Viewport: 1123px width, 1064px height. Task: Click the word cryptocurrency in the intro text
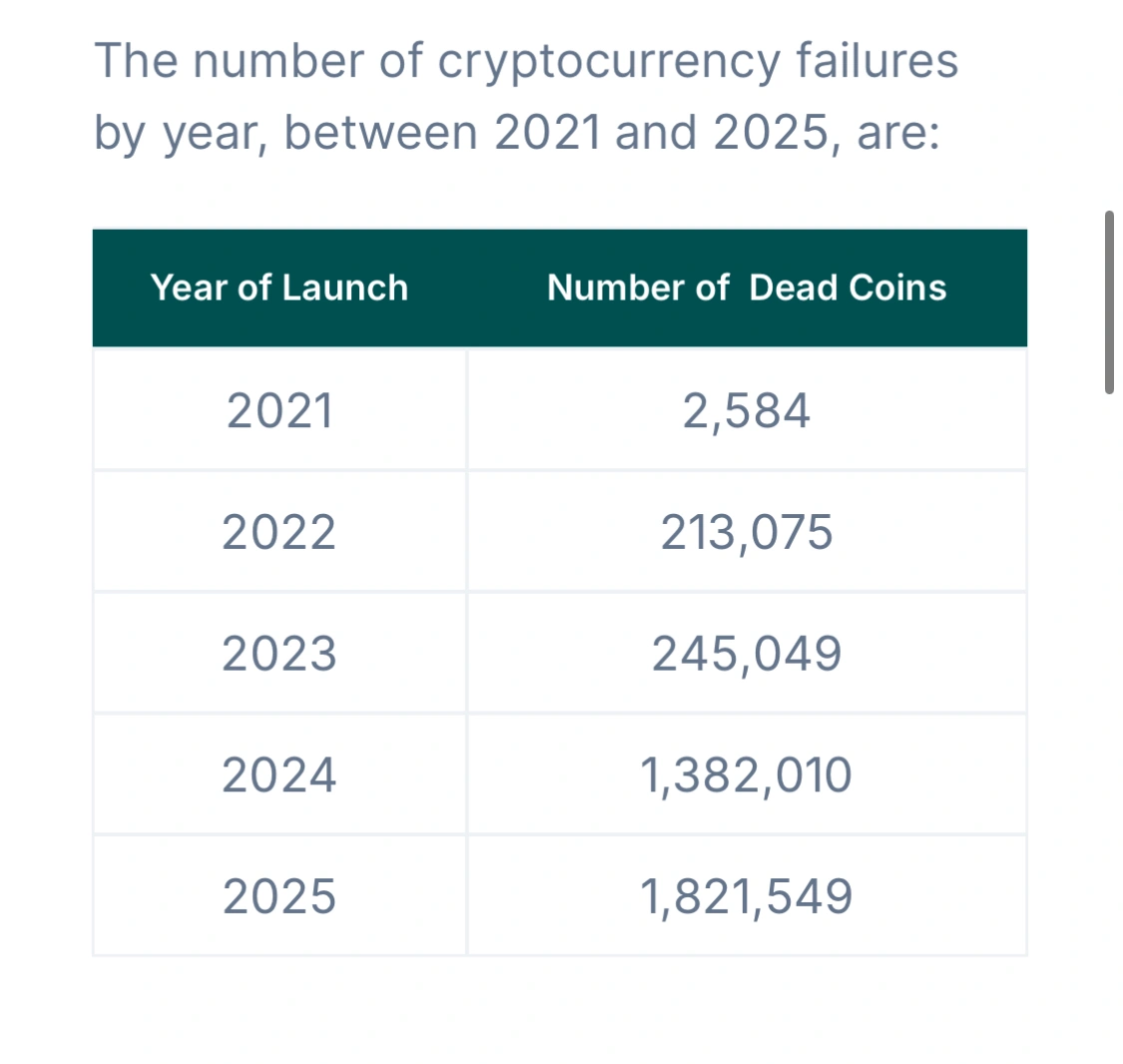pyautogui.click(x=608, y=63)
